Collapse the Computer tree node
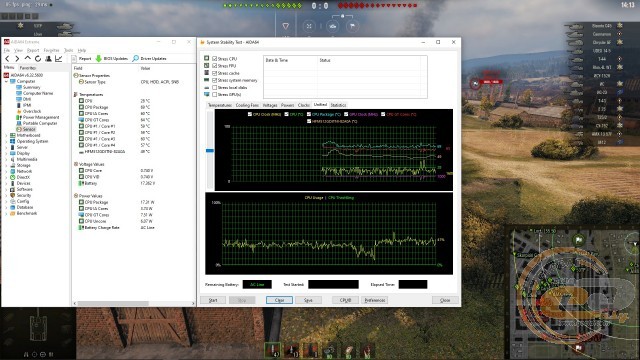640x360 pixels. tap(7, 81)
